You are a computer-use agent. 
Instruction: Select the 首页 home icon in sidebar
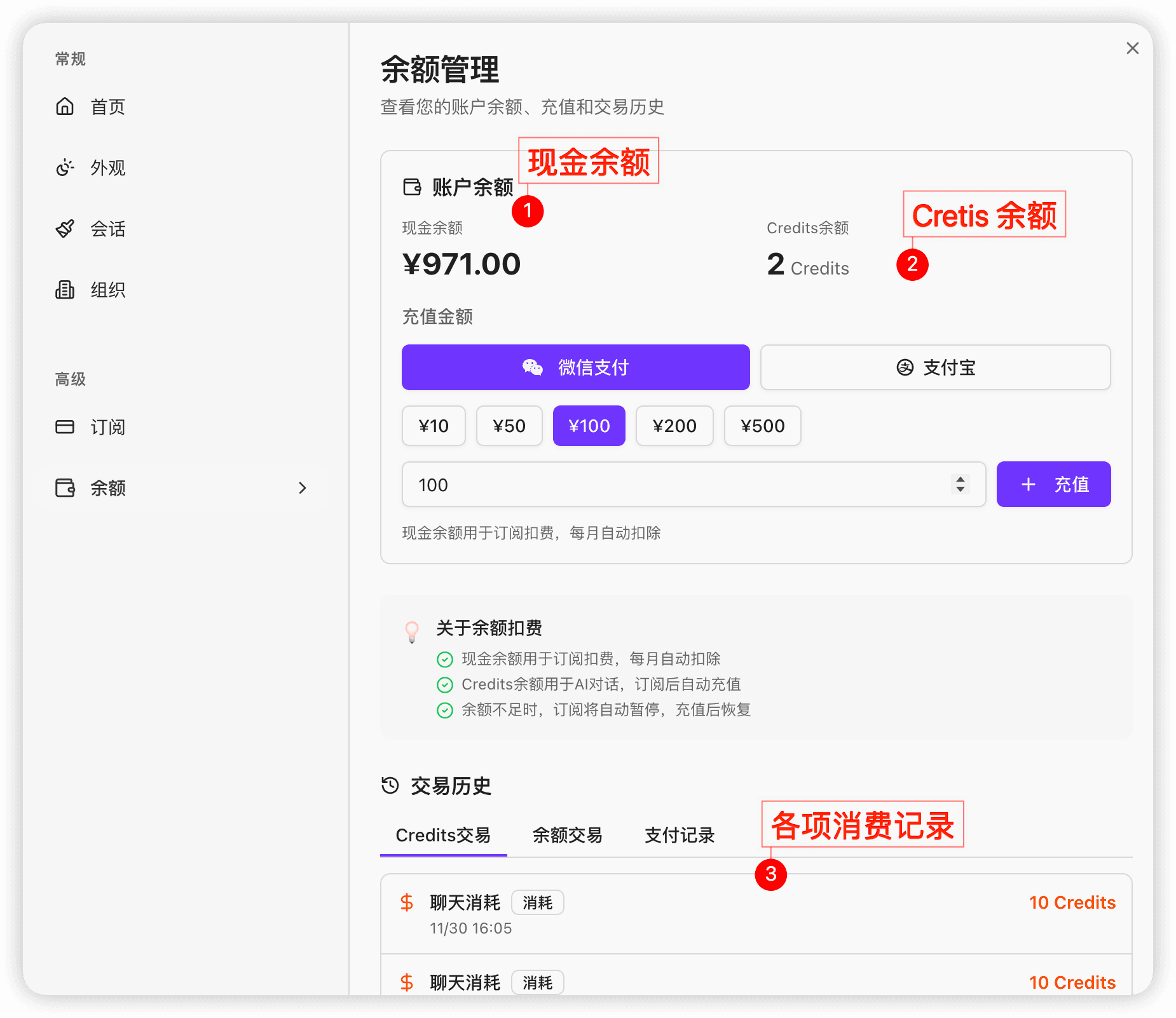pos(65,107)
